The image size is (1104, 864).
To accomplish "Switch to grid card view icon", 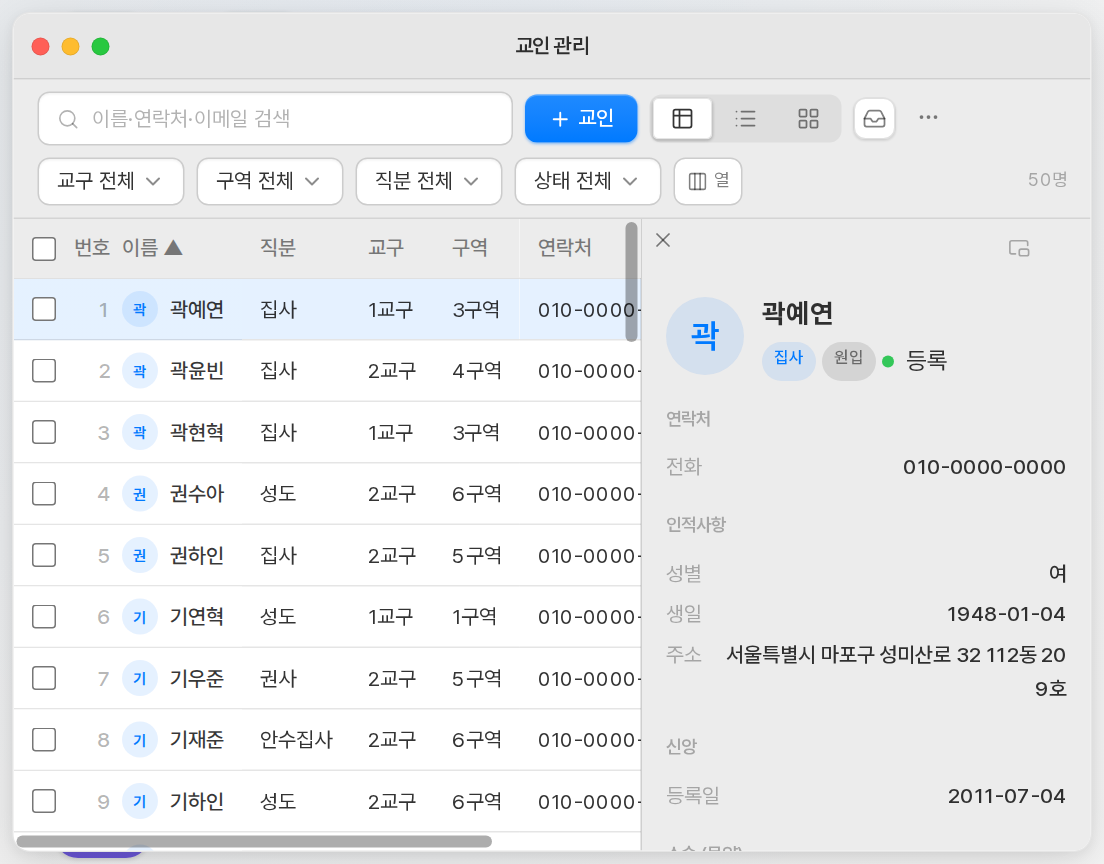I will (808, 118).
